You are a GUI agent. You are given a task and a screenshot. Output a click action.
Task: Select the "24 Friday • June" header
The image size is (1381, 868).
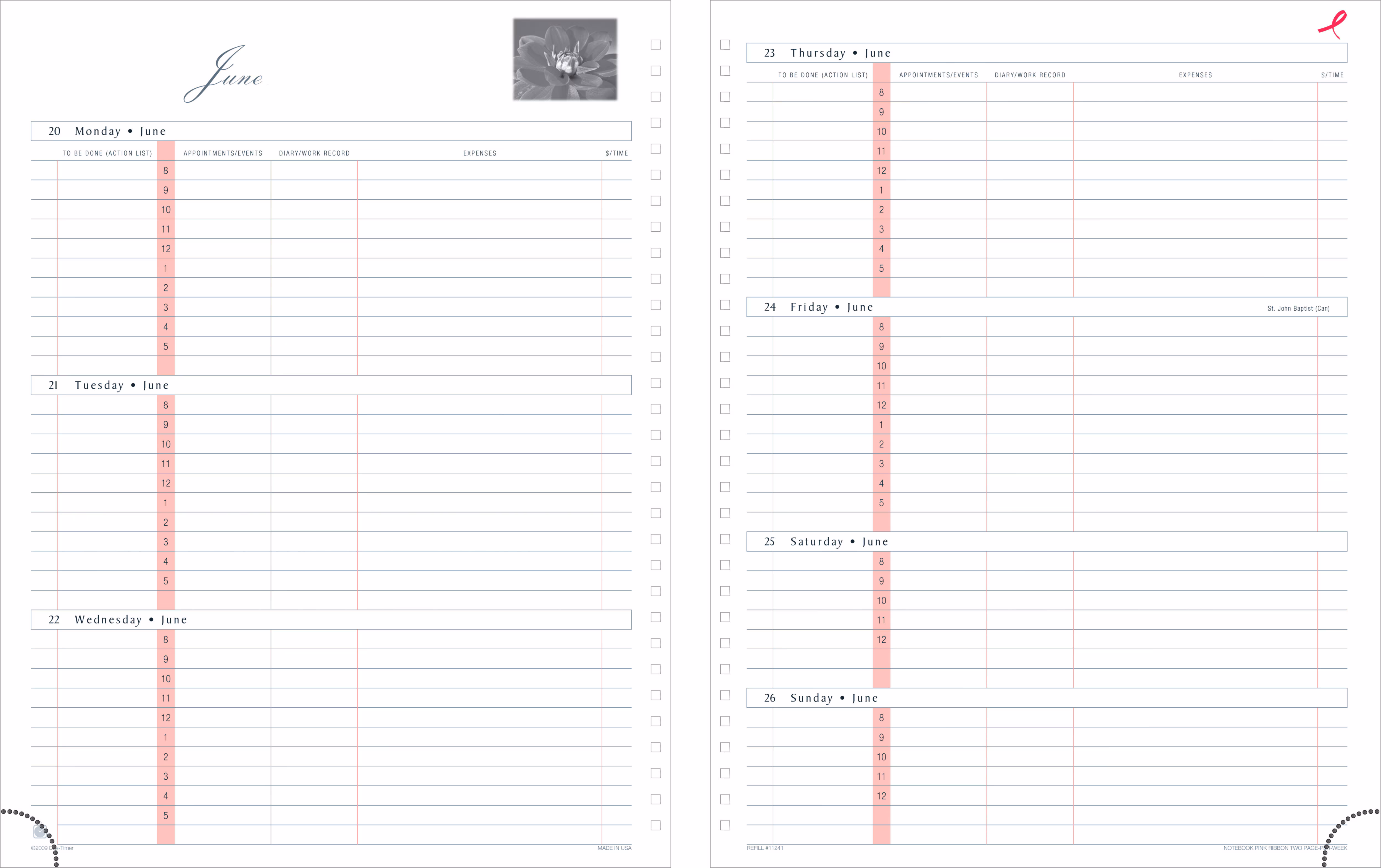(x=1047, y=307)
